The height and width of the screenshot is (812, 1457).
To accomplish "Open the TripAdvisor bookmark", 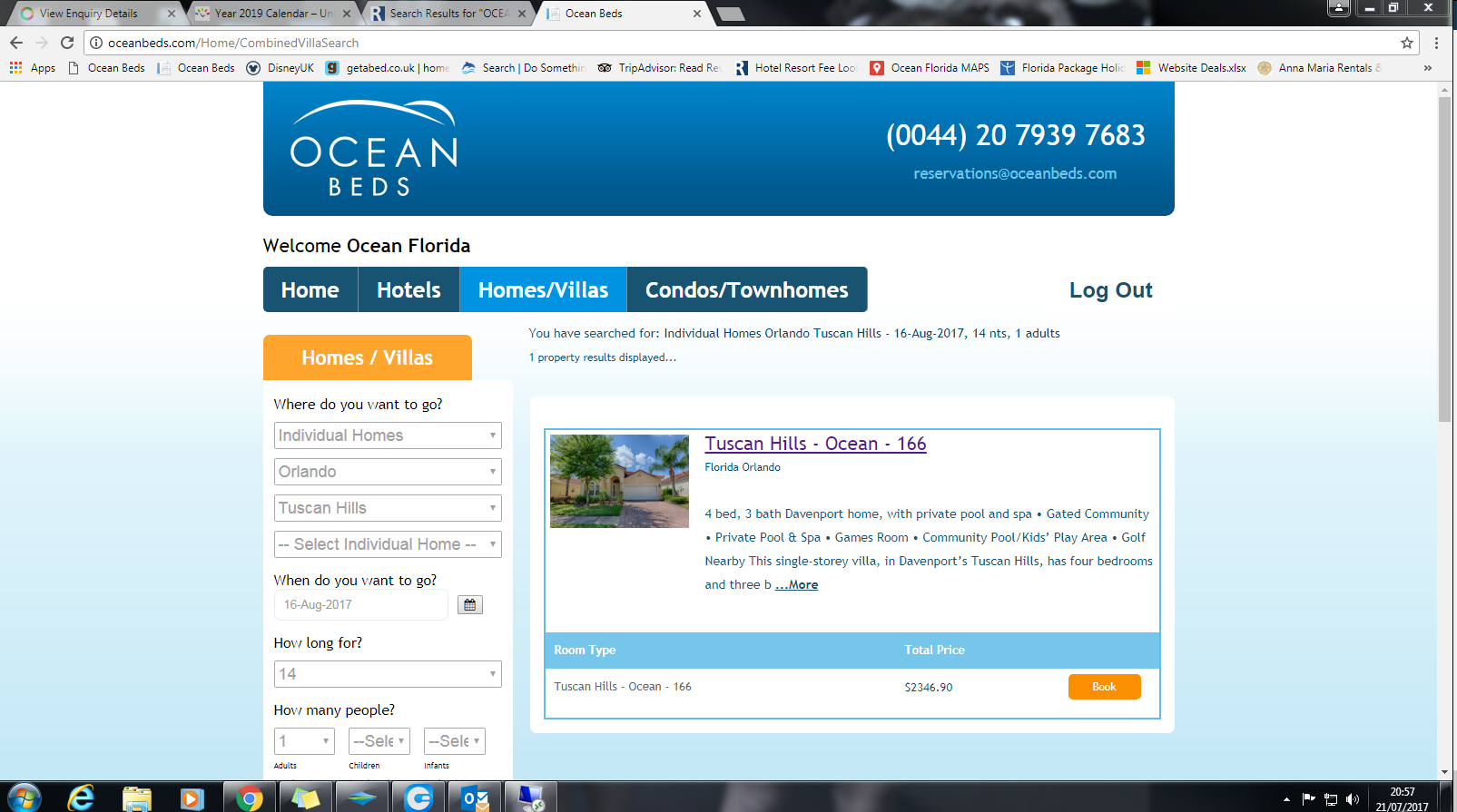I will coord(659,68).
